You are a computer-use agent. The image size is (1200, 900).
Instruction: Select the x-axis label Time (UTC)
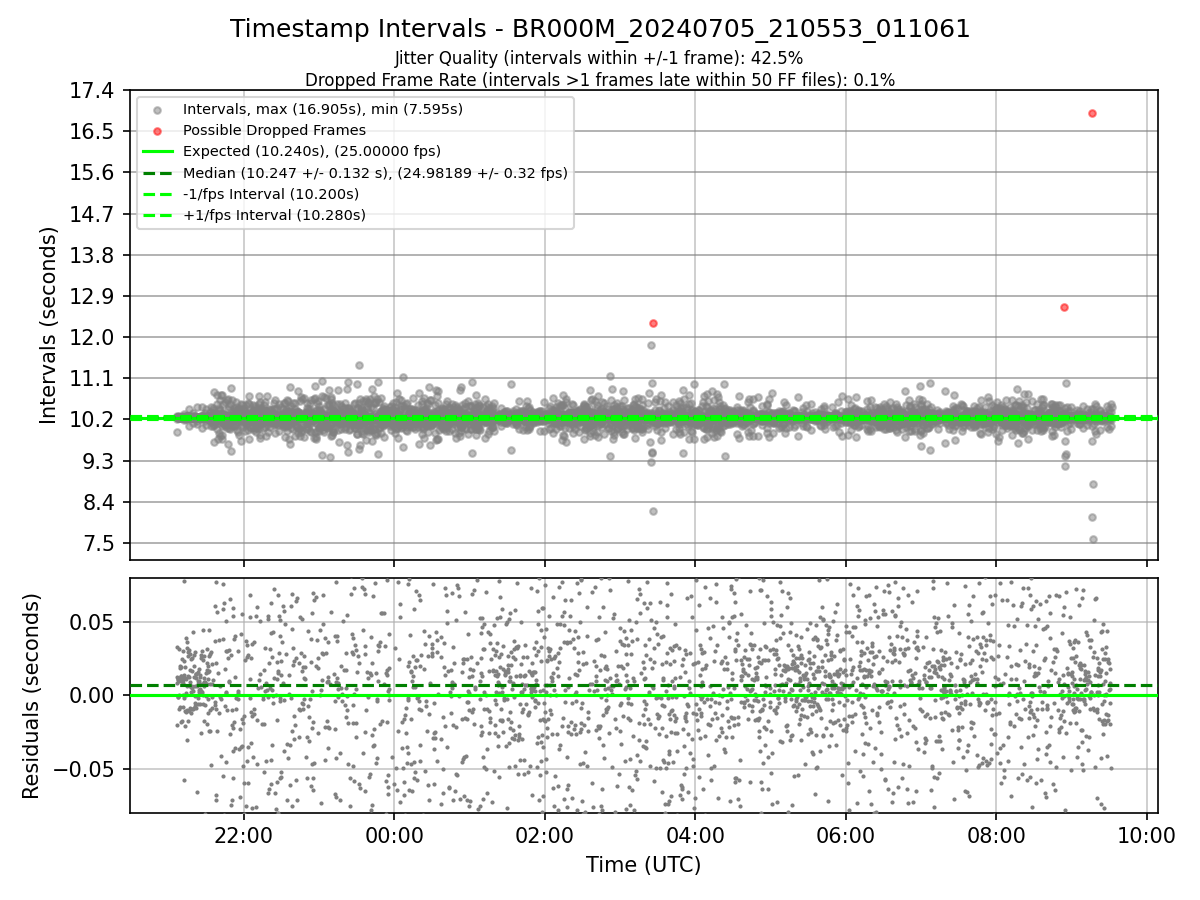pyautogui.click(x=643, y=865)
